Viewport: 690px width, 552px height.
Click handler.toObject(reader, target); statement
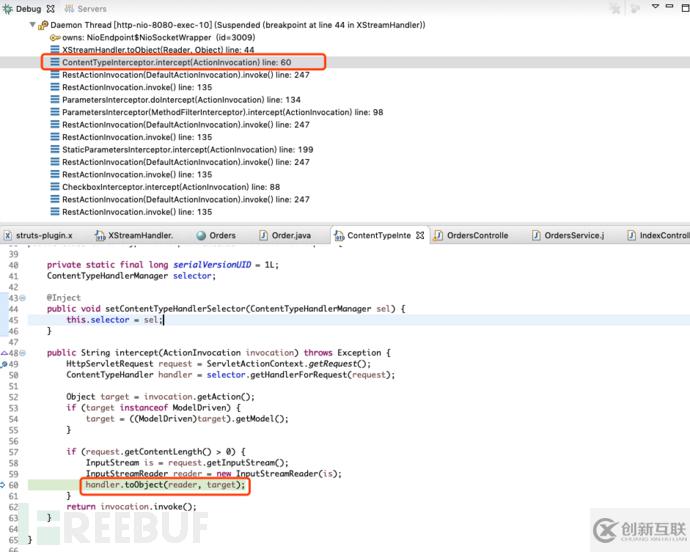[165, 485]
